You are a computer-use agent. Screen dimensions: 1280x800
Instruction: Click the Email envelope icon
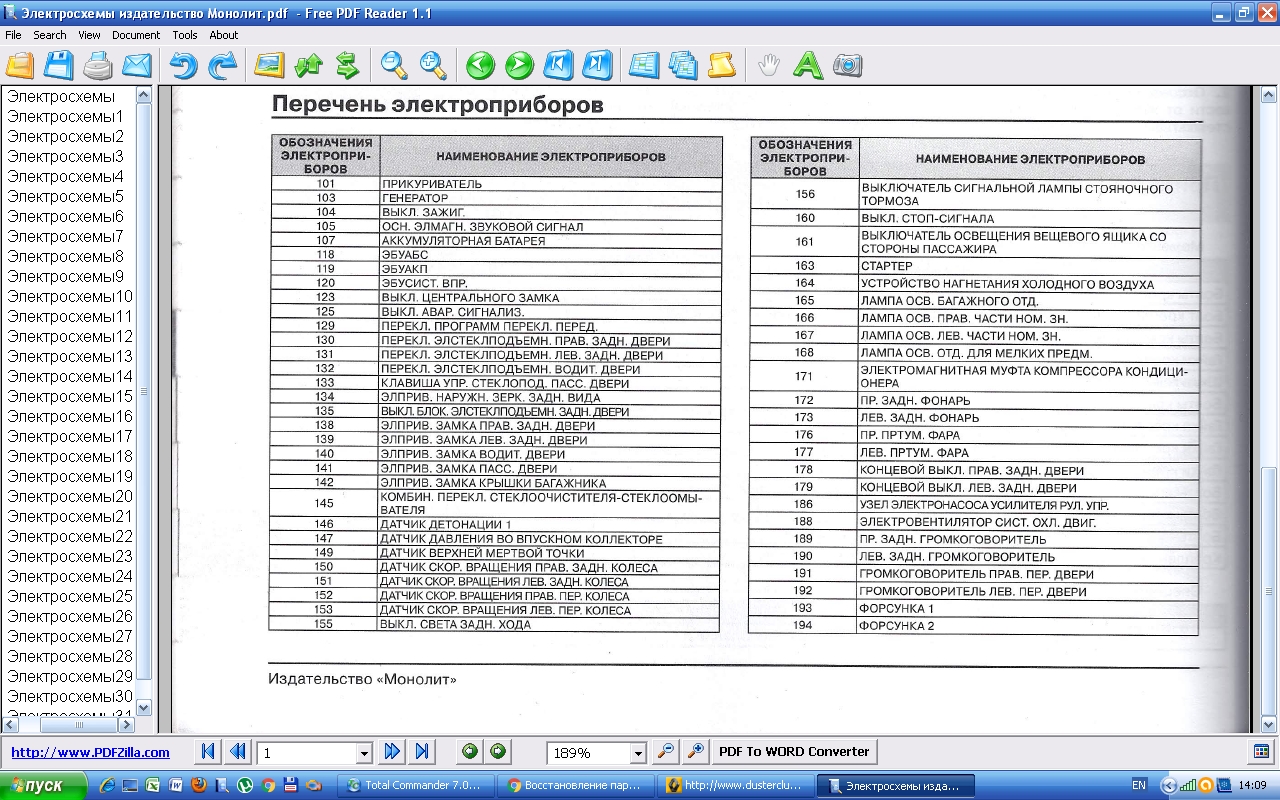click(x=136, y=66)
